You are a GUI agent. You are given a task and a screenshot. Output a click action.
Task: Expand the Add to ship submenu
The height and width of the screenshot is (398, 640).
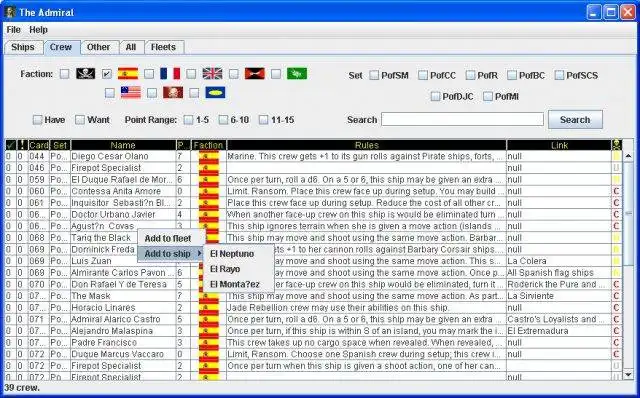click(x=170, y=254)
